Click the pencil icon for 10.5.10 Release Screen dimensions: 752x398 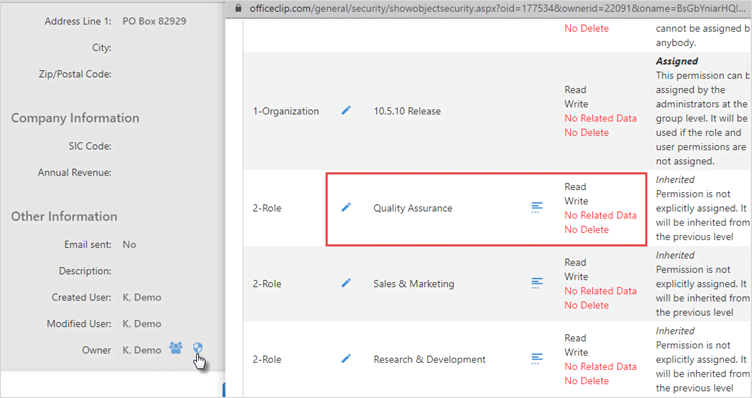[346, 110]
